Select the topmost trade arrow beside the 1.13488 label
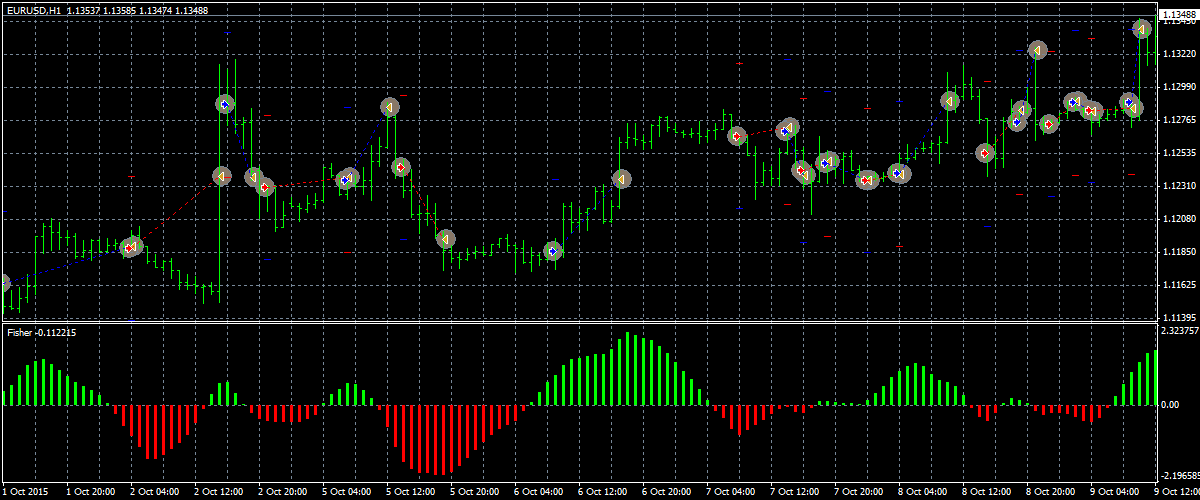Screen dimensions: 1200x500 point(1142,29)
